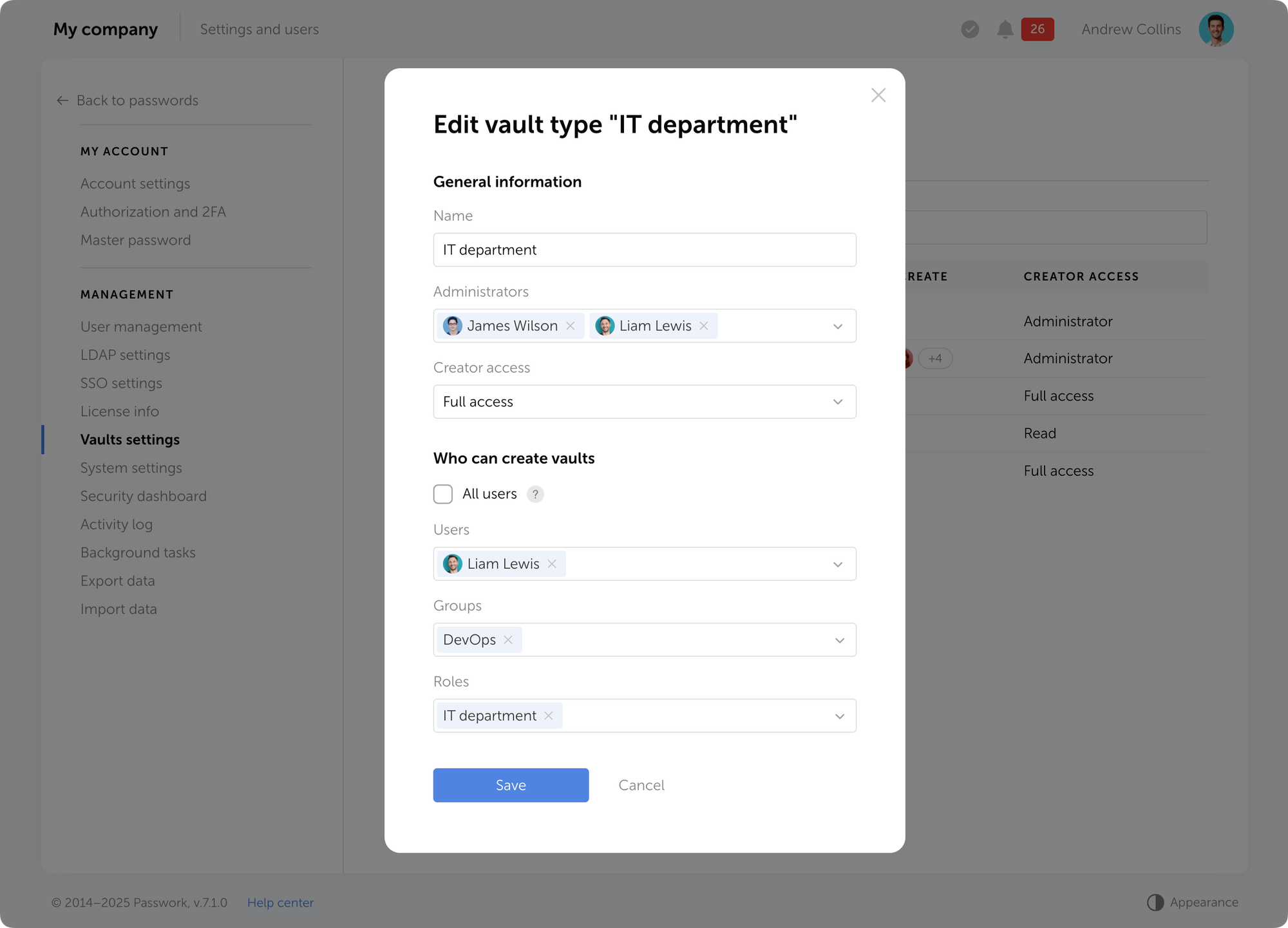The image size is (1288, 928).
Task: Go to Security dashboard menu item
Action: click(144, 497)
